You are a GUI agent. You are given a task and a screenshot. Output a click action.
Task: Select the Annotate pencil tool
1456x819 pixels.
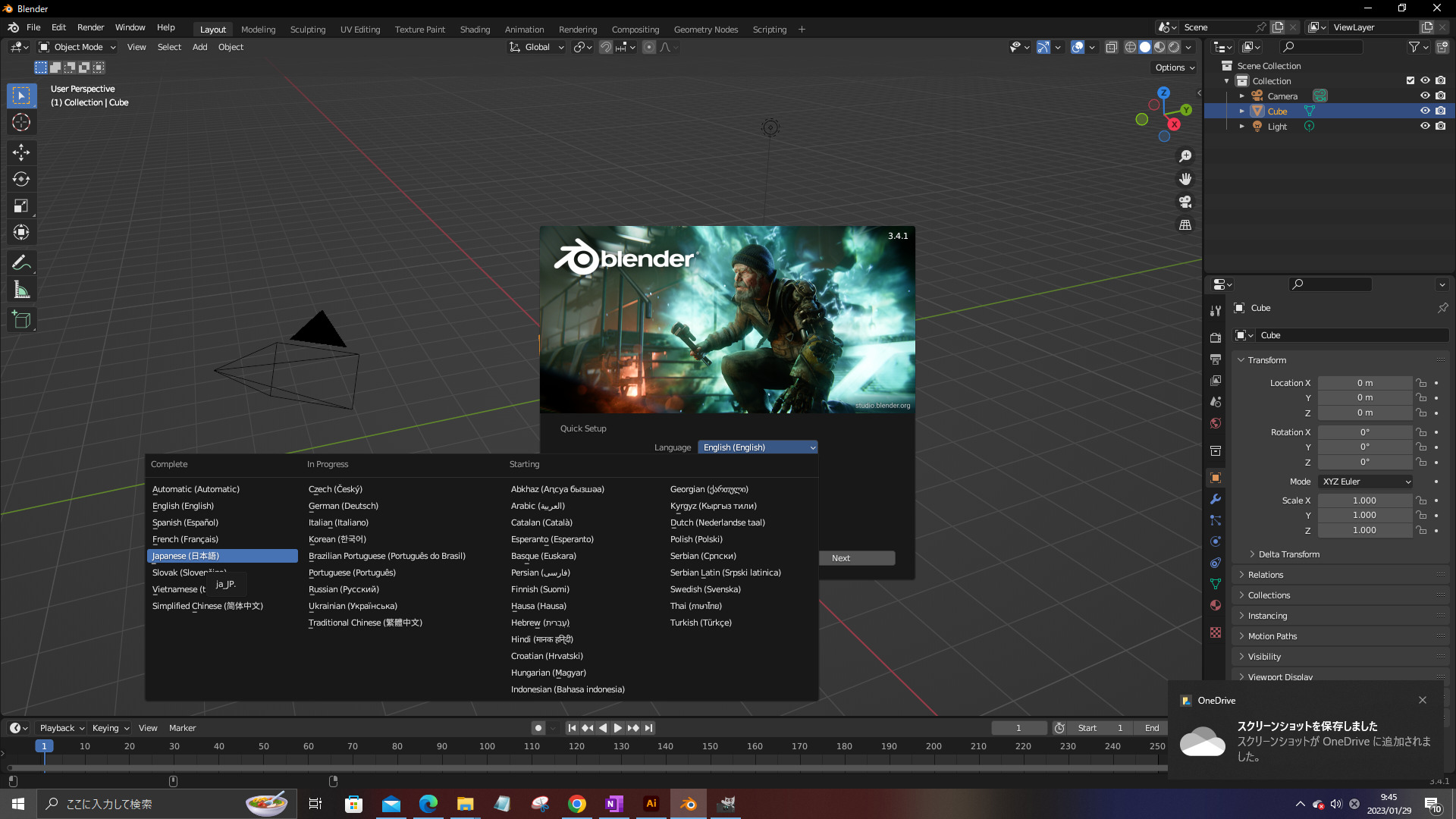pos(21,263)
